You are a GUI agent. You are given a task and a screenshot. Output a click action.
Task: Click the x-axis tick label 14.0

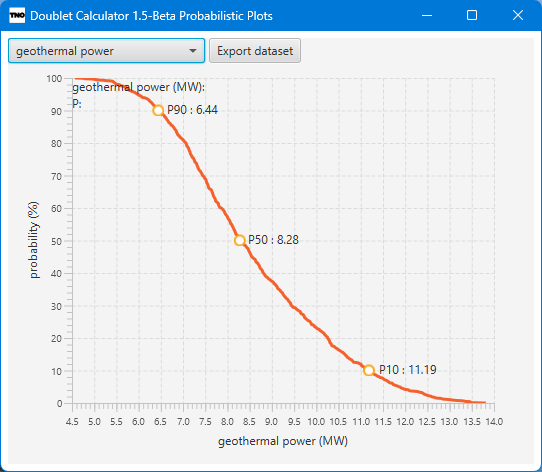tap(494, 422)
